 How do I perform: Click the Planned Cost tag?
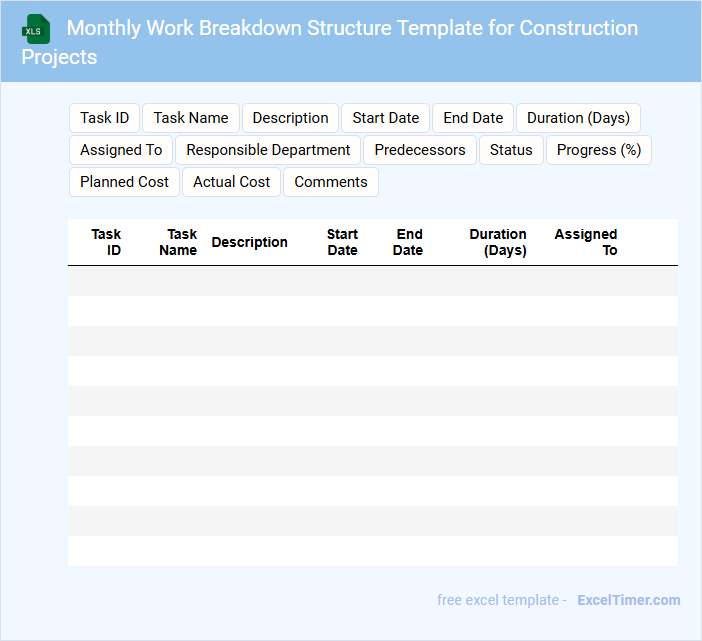(x=125, y=182)
